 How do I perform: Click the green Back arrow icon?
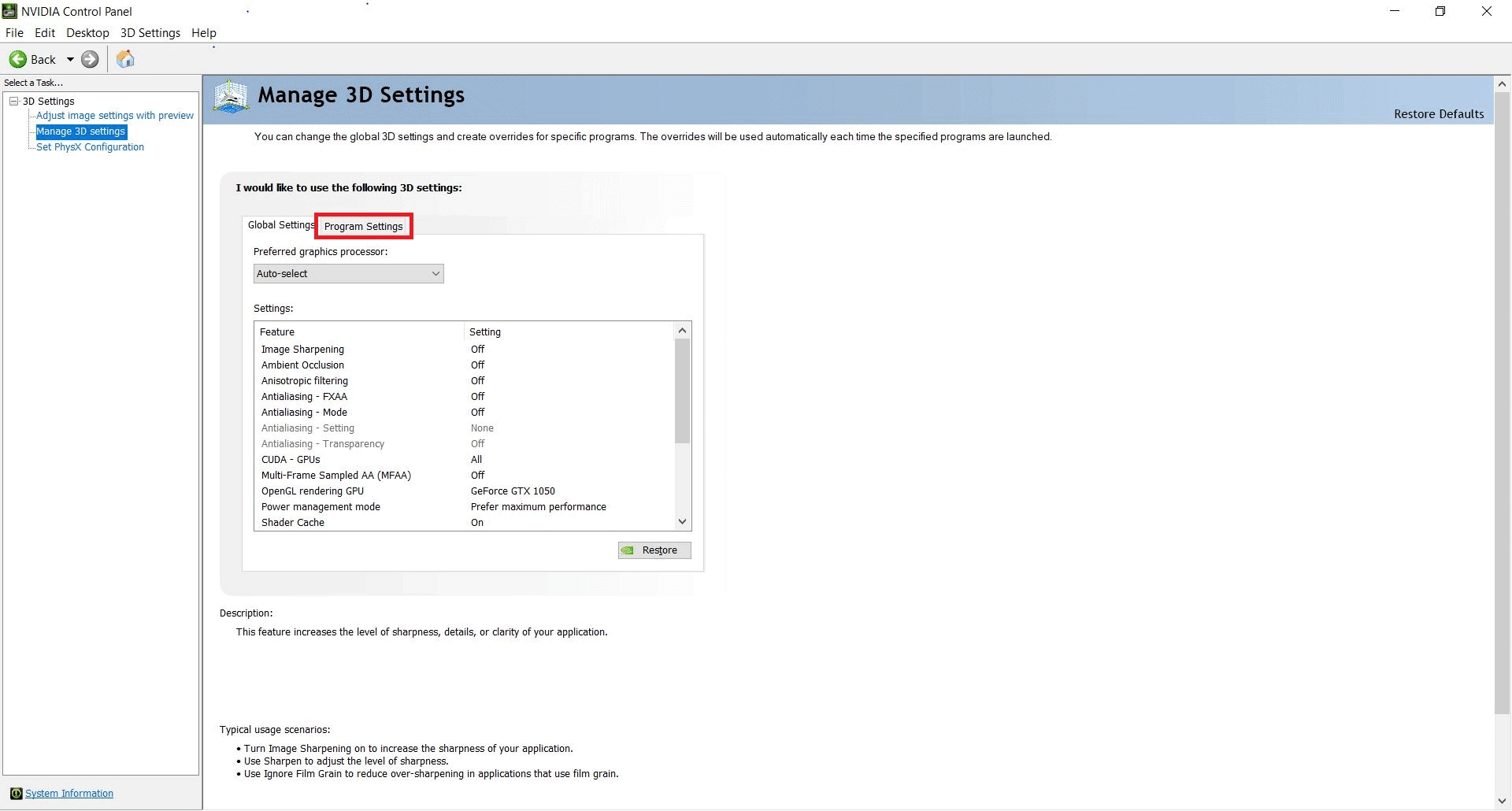coord(17,59)
